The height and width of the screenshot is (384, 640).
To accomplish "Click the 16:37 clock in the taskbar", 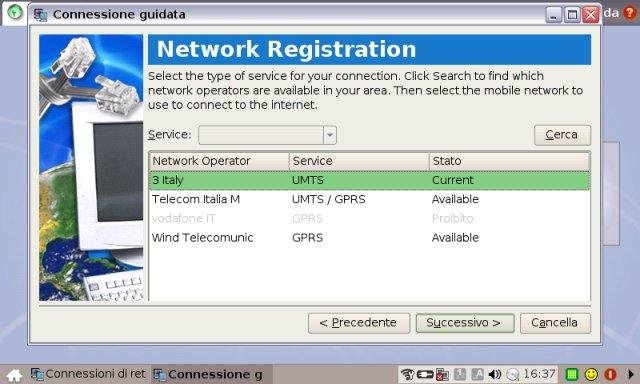I will pos(539,374).
